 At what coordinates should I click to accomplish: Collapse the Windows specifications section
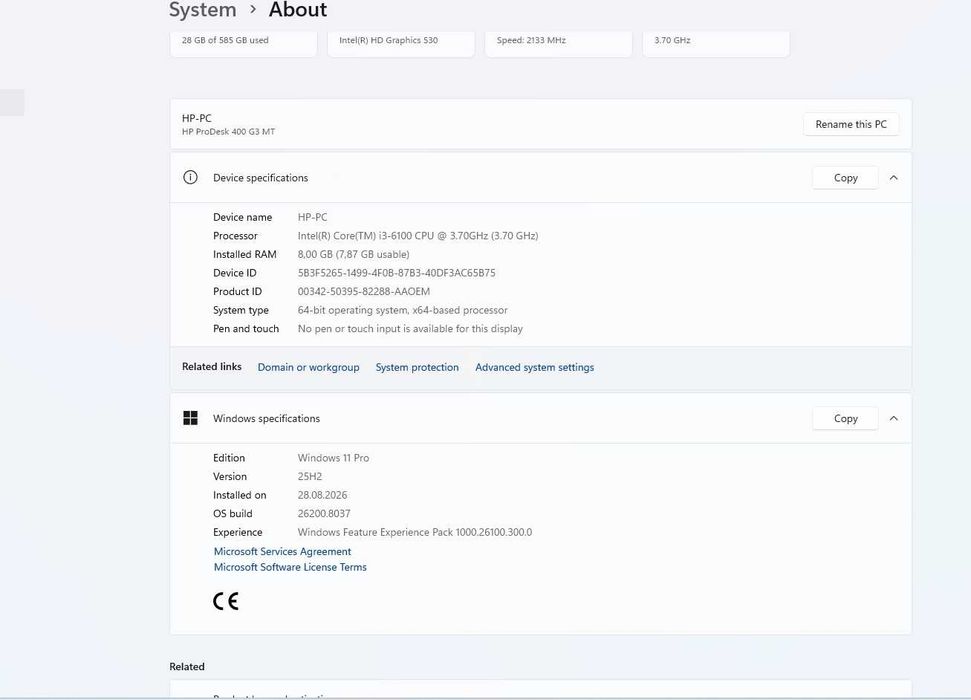[894, 418]
